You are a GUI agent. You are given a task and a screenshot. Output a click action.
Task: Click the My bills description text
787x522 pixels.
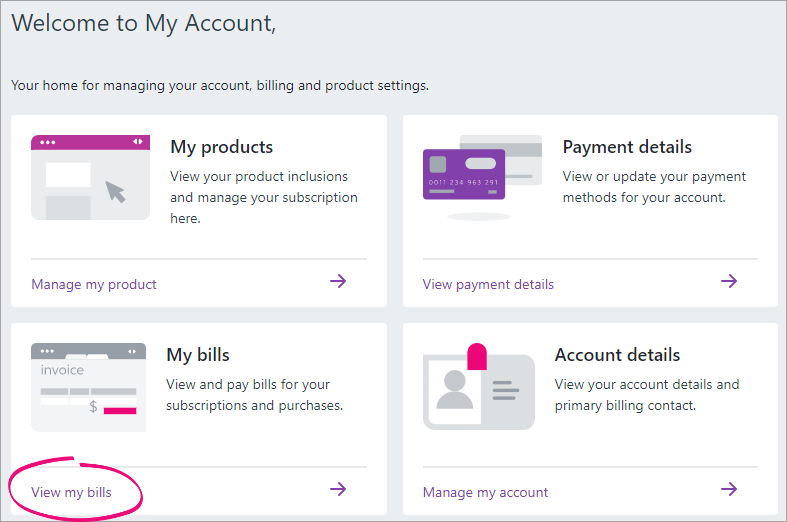tap(254, 395)
